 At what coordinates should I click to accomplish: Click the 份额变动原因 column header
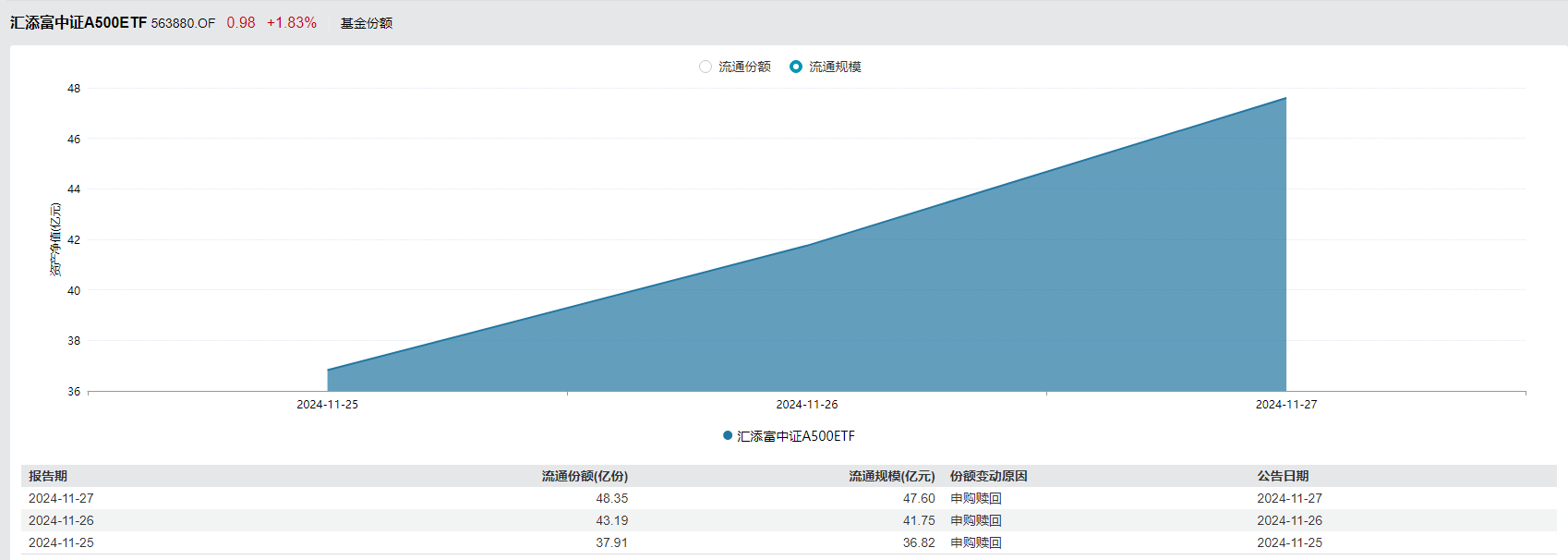[988, 476]
